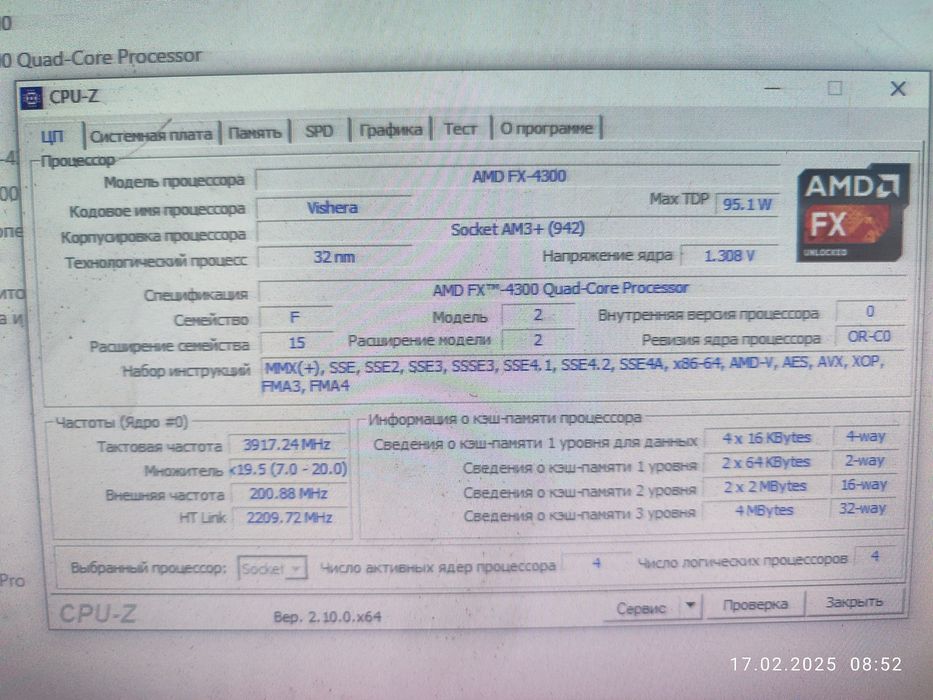Click Quad-Core Processor text in background window
Screen dimensions: 933x700
pyautogui.click(x=109, y=57)
